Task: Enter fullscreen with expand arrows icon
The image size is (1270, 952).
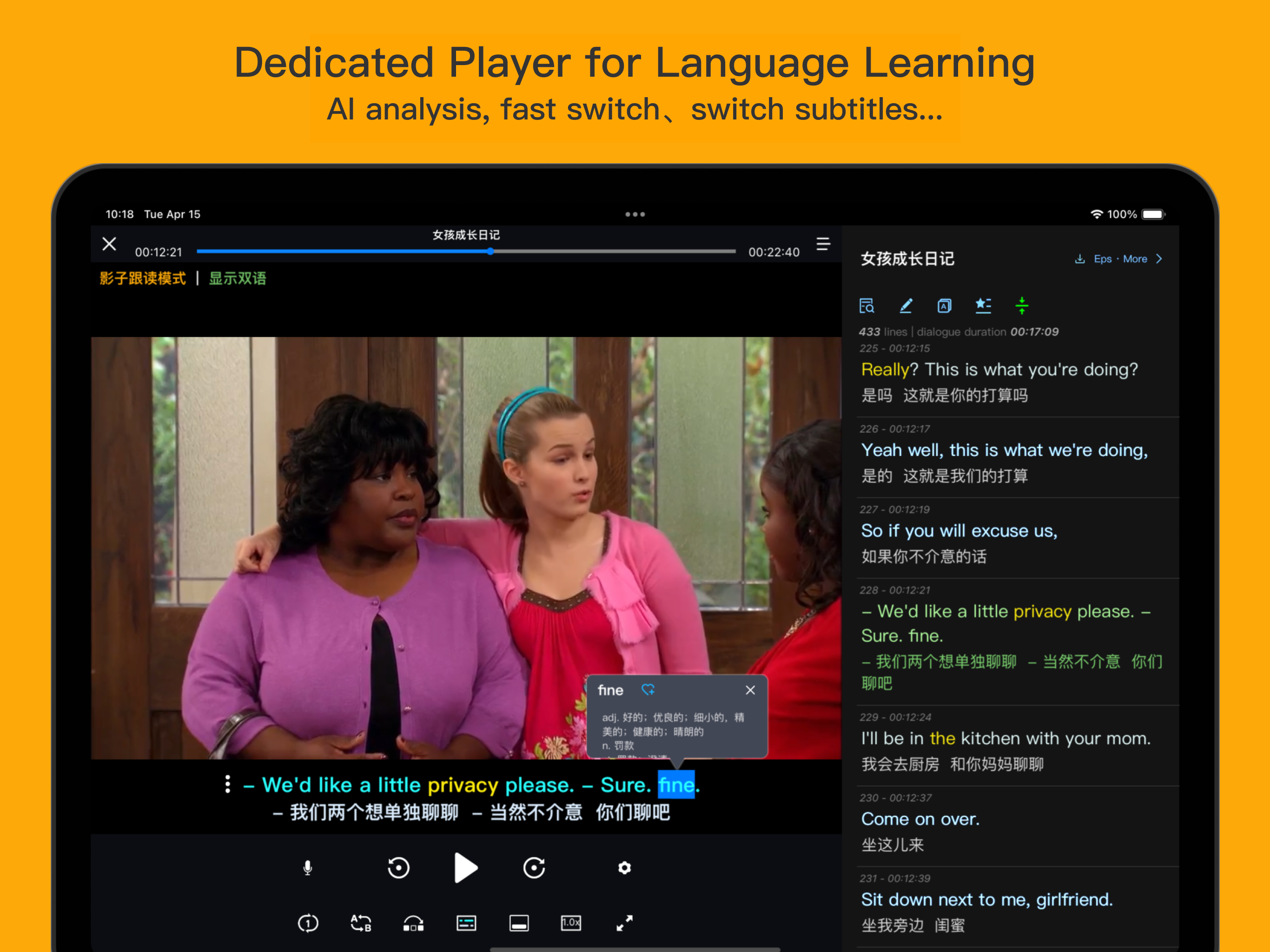Action: (x=625, y=923)
